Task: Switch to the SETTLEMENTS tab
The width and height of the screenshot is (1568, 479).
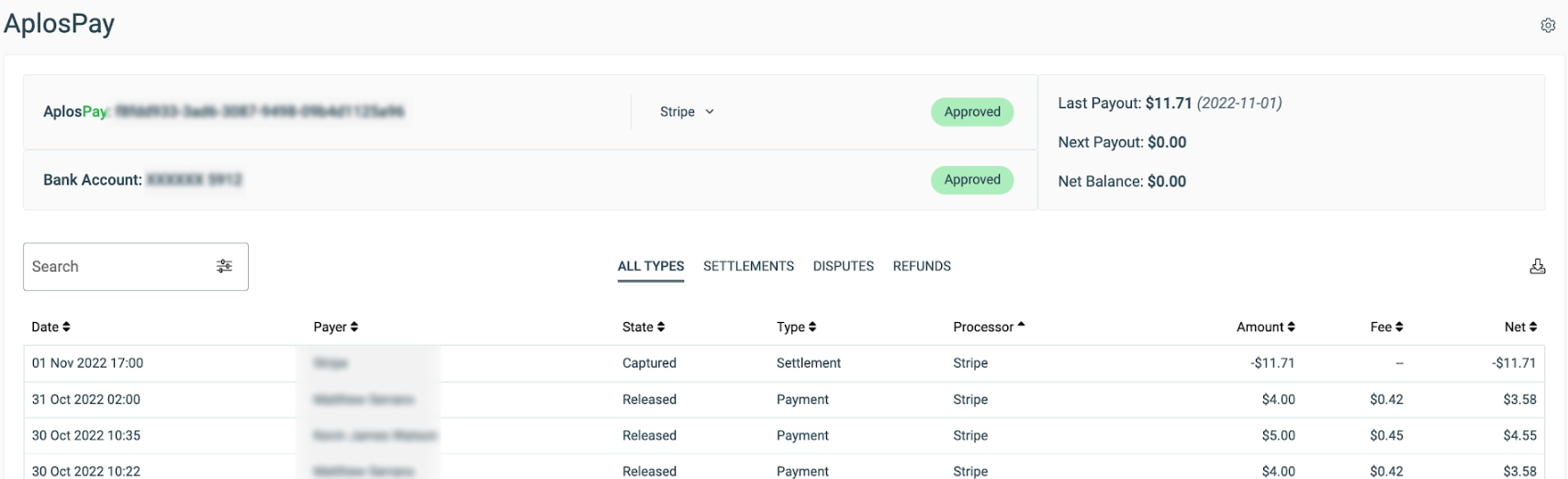Action: (748, 266)
